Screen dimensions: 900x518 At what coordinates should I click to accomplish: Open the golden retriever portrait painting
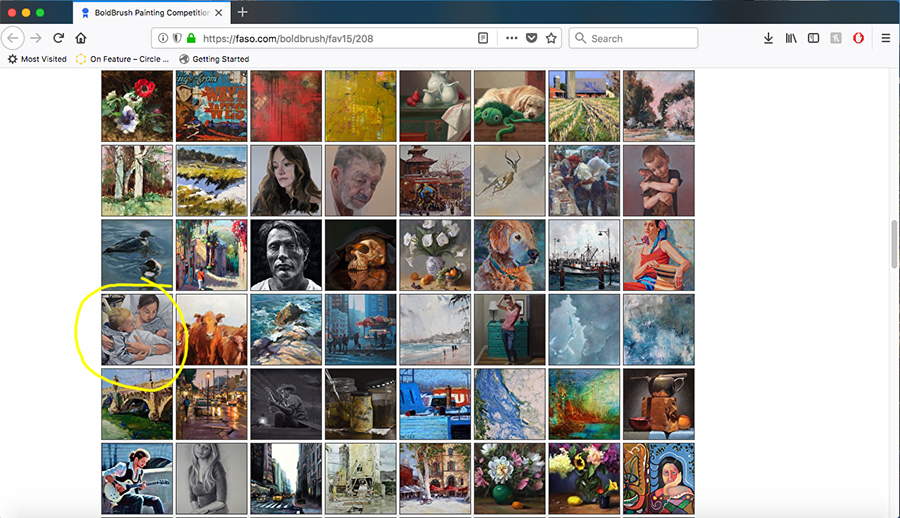[510, 255]
